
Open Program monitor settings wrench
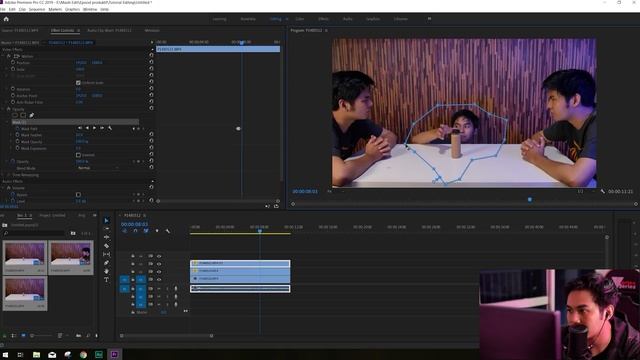(x=603, y=191)
